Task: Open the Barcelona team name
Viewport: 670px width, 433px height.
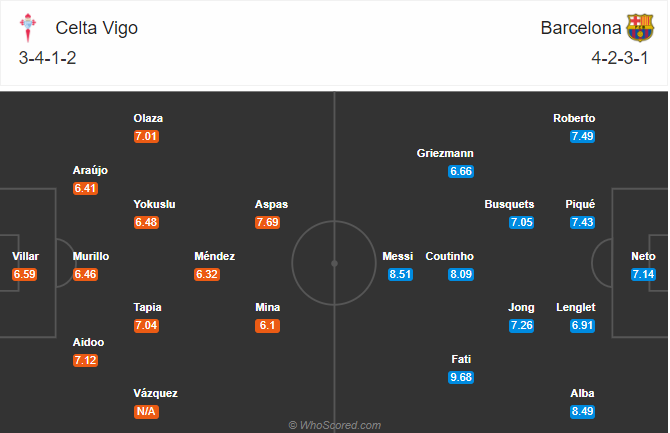Action: coord(581,28)
